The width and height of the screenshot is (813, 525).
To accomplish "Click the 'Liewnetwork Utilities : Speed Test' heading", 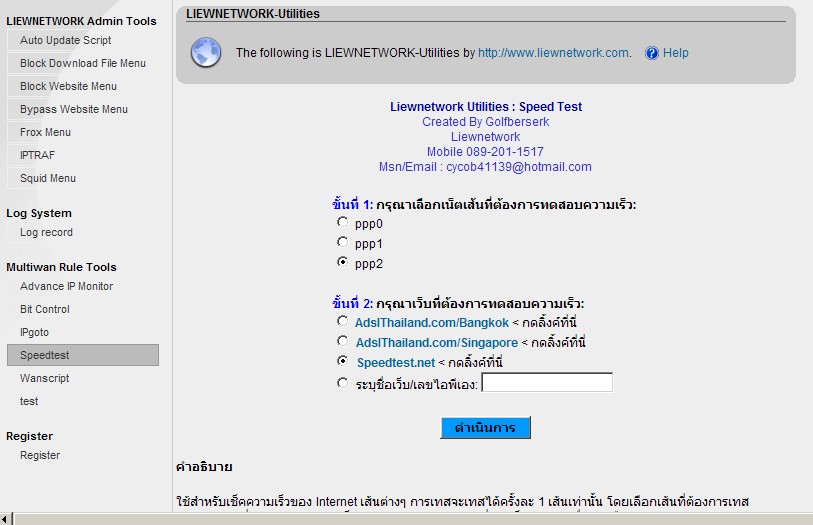I will point(486,107).
